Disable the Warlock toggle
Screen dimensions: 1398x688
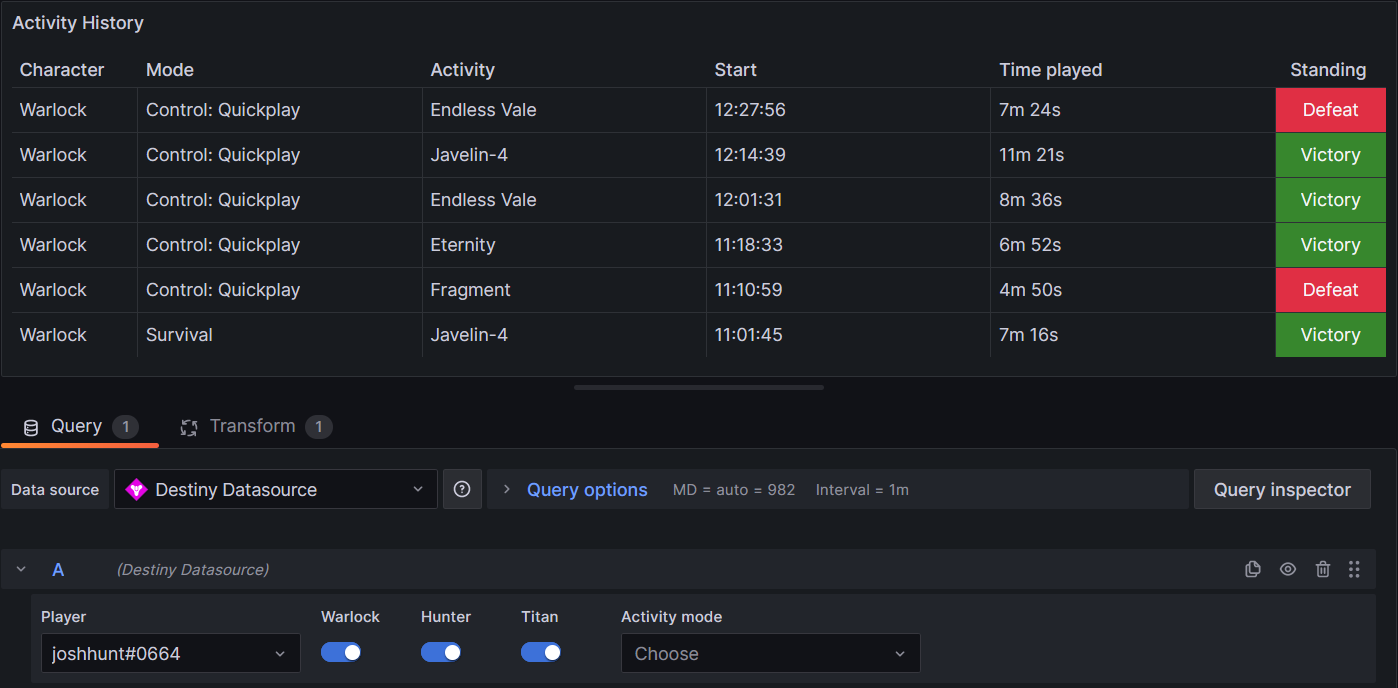pos(341,651)
